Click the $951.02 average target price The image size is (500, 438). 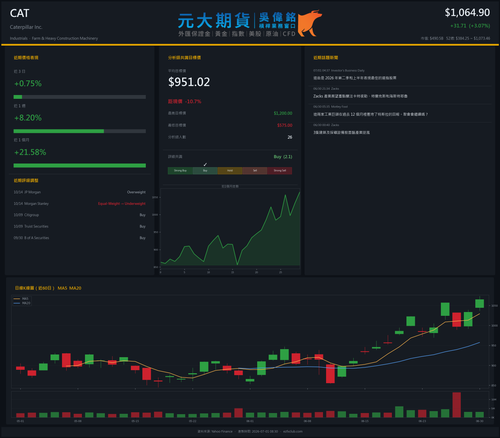[x=189, y=82]
